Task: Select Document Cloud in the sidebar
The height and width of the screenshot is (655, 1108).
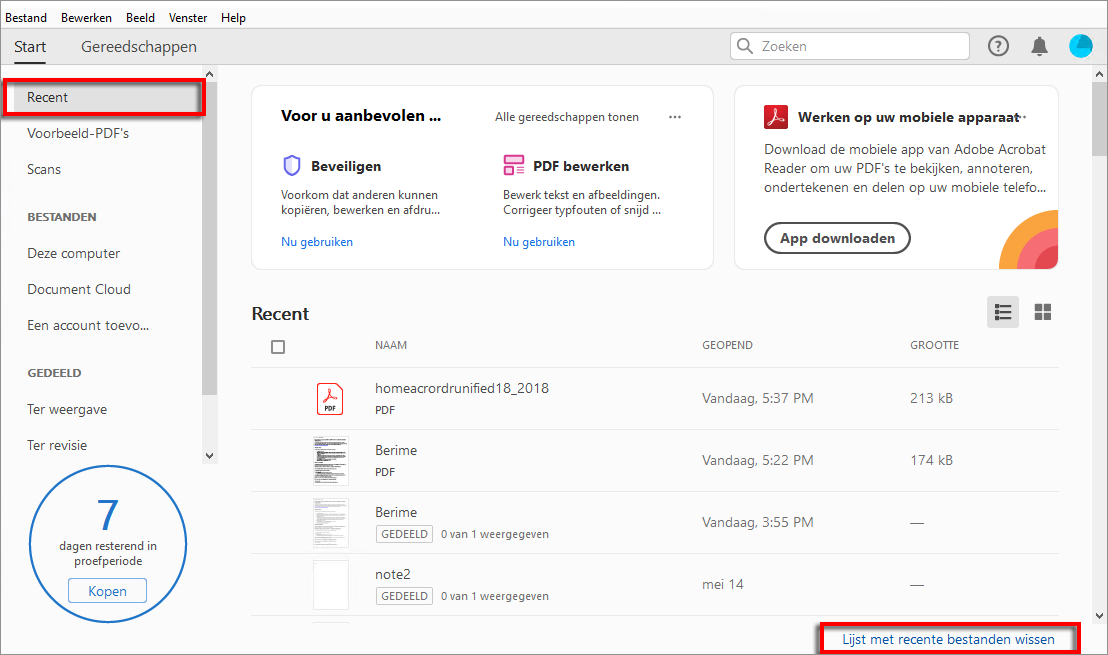Action: coord(79,289)
